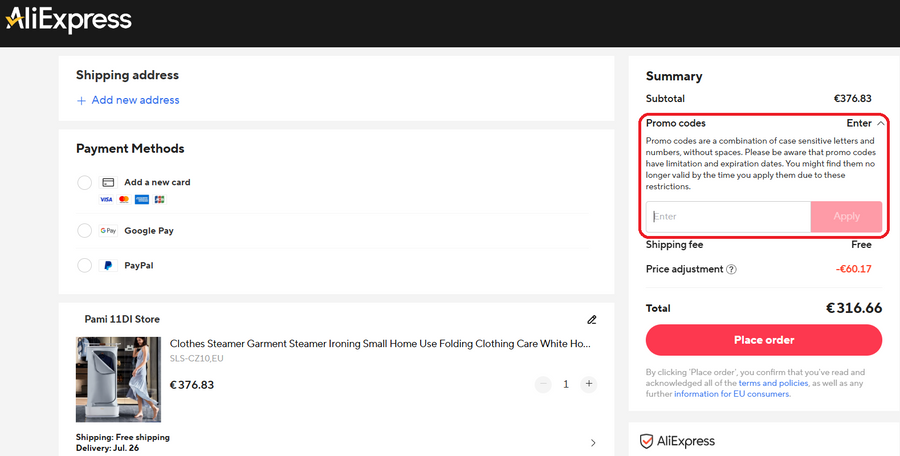Click the AliExpress logo in header
Image resolution: width=900 pixels, height=456 pixels.
point(68,19)
